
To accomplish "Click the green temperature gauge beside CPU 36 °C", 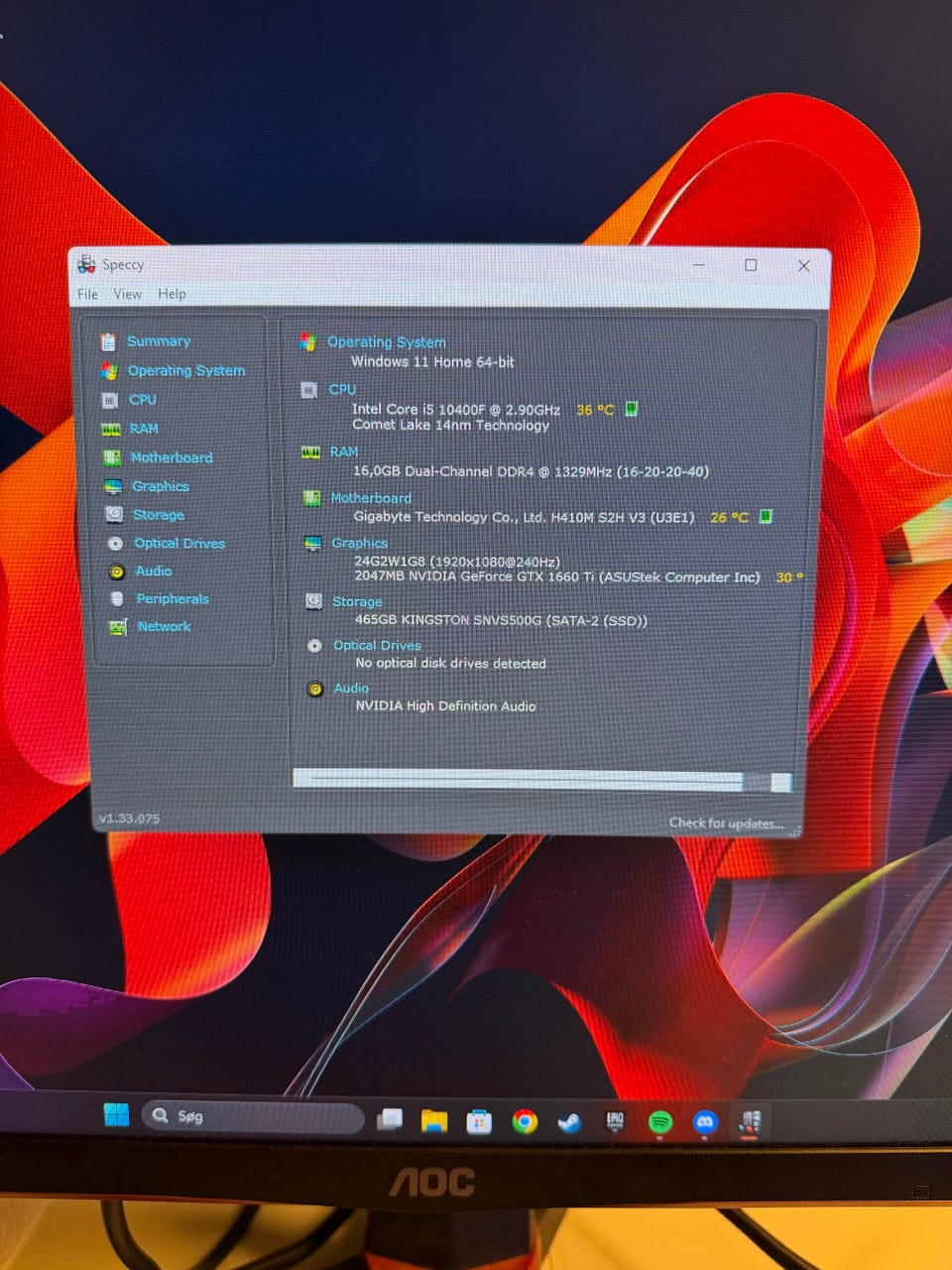I will 632,409.
